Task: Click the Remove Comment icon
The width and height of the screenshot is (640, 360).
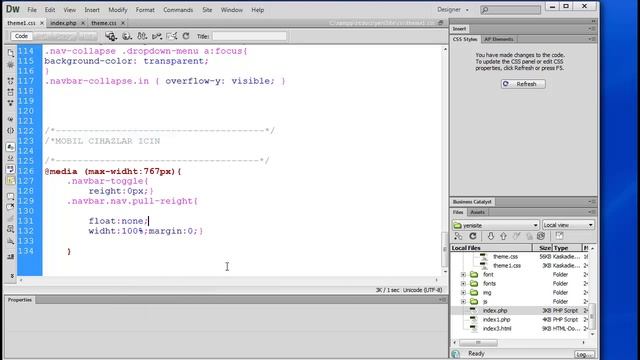Action: 11,207
